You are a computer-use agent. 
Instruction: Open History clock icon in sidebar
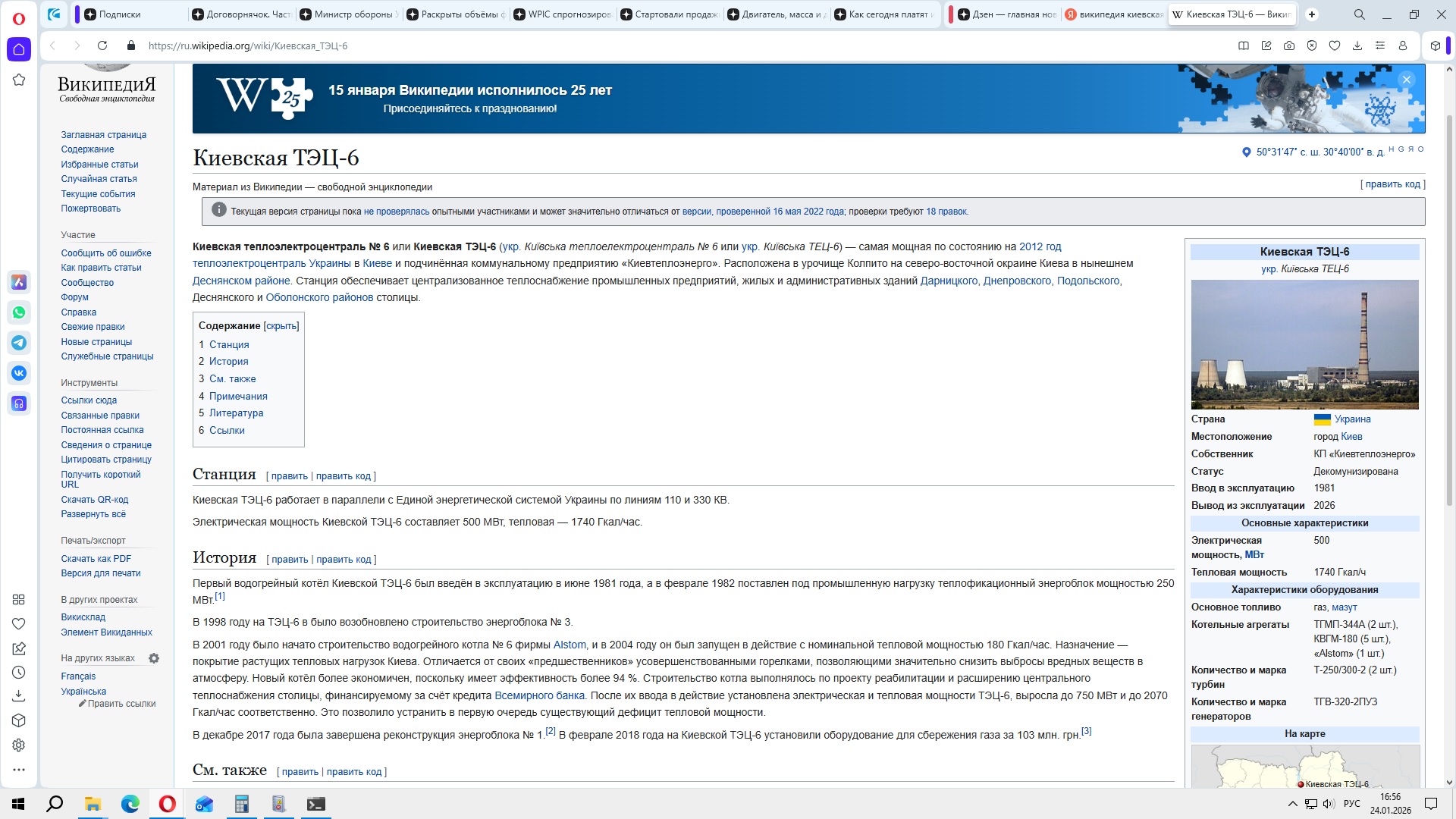19,673
